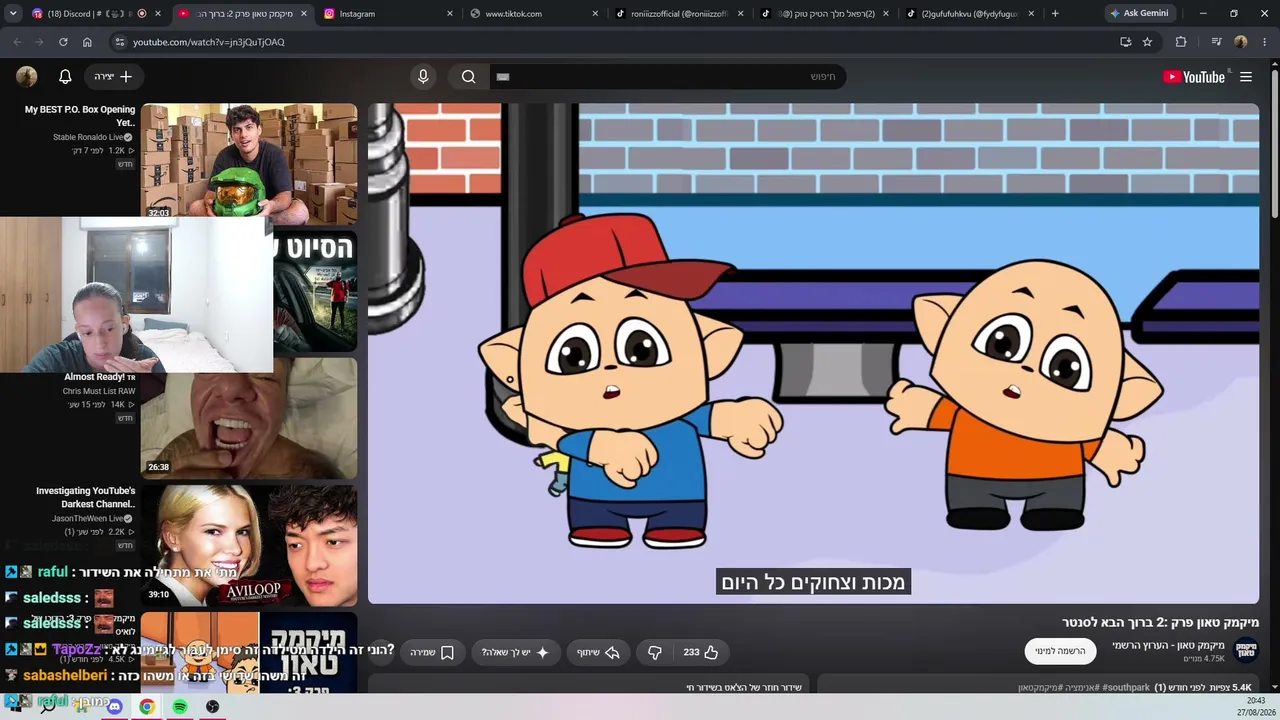Screen dimensions: 1280x720
Task: Go to the YouTube home logo
Action: tap(1194, 77)
